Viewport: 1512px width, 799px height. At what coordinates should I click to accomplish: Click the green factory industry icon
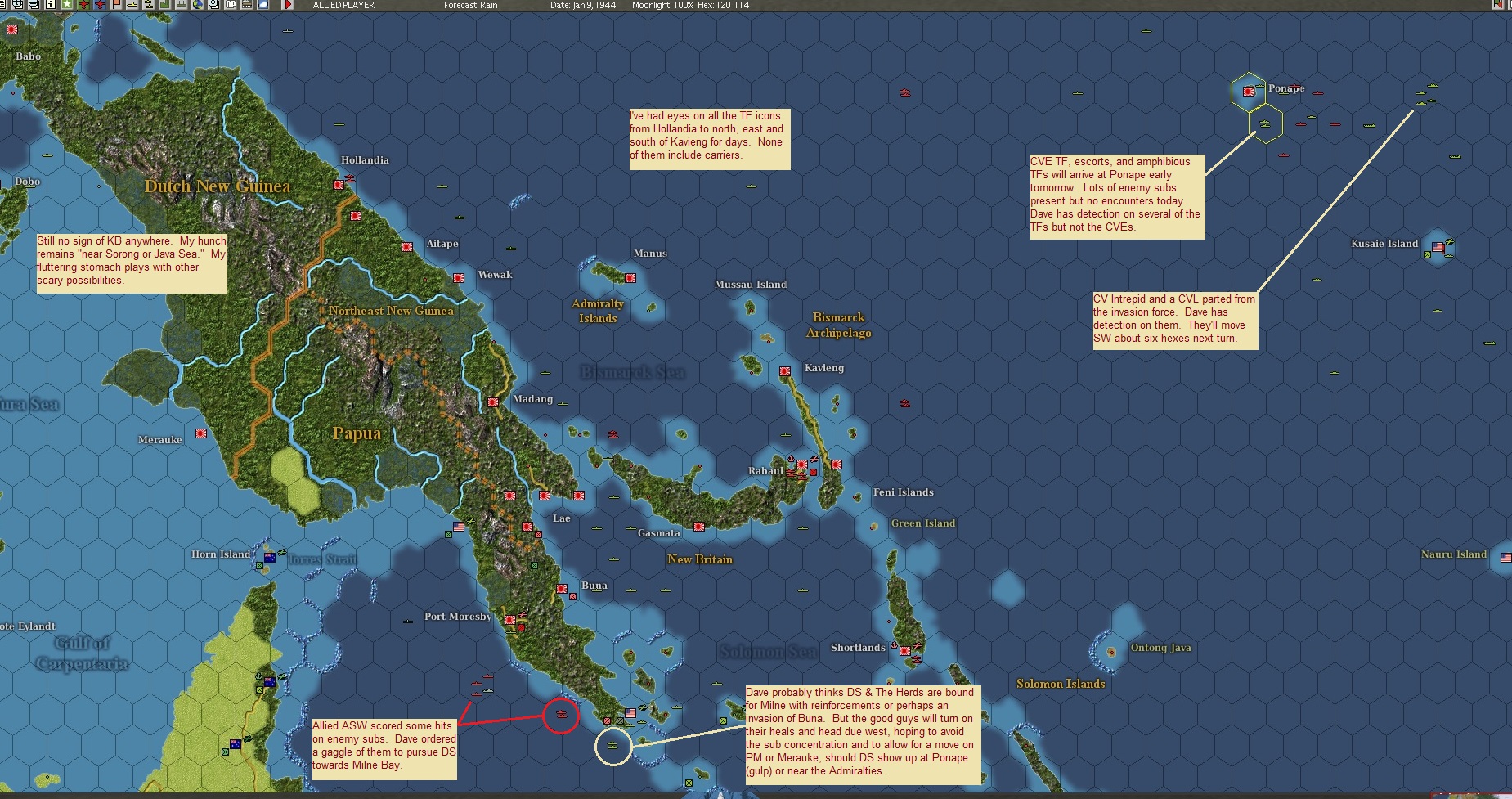coord(166,6)
